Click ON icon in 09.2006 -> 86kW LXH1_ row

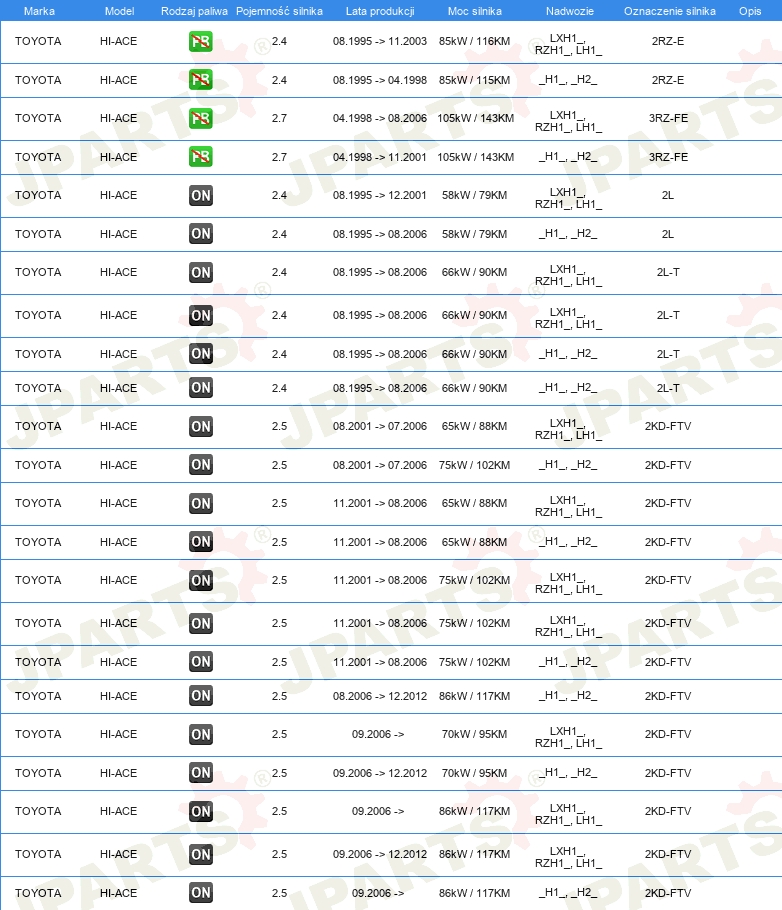[x=200, y=811]
